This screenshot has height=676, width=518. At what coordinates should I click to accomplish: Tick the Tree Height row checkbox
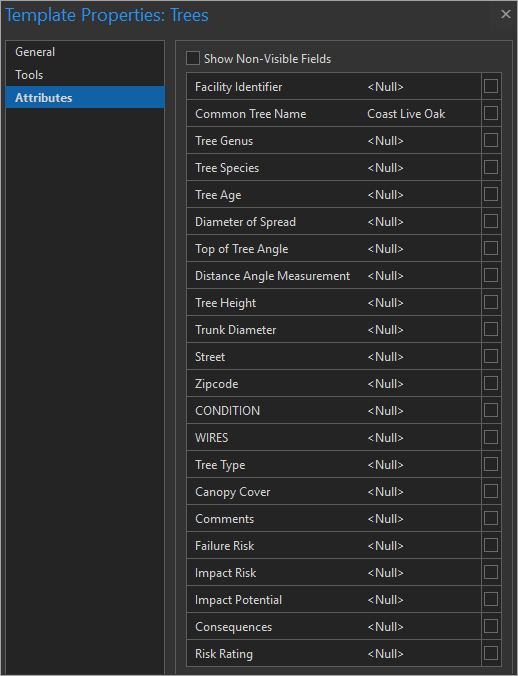click(491, 302)
